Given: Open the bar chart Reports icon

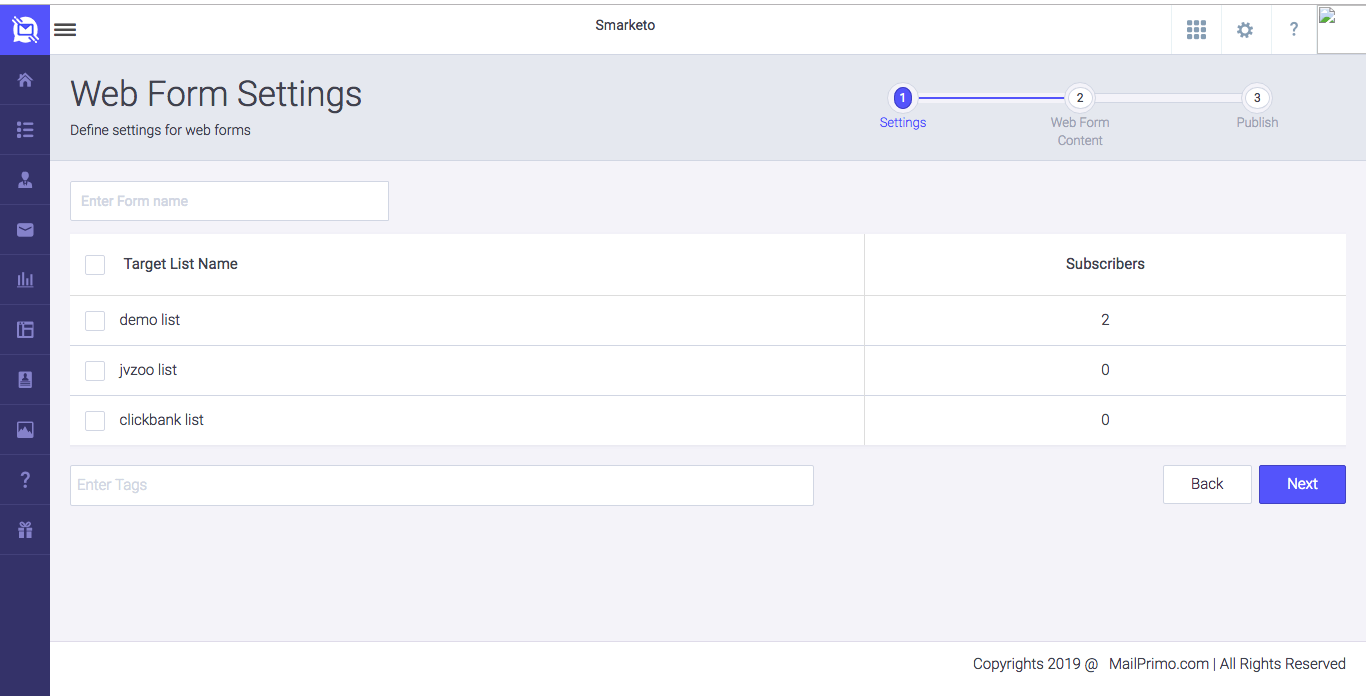Looking at the screenshot, I should [x=25, y=280].
